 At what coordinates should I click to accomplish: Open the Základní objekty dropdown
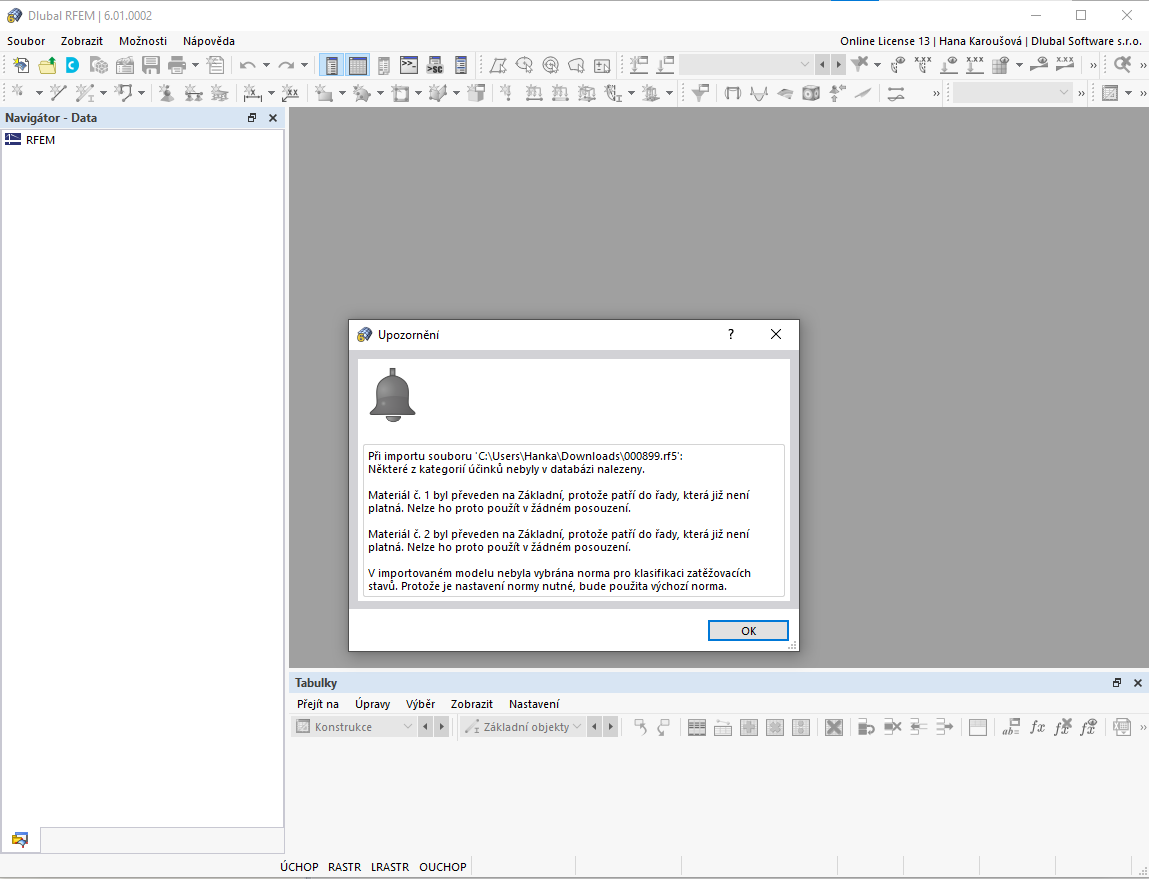point(523,727)
